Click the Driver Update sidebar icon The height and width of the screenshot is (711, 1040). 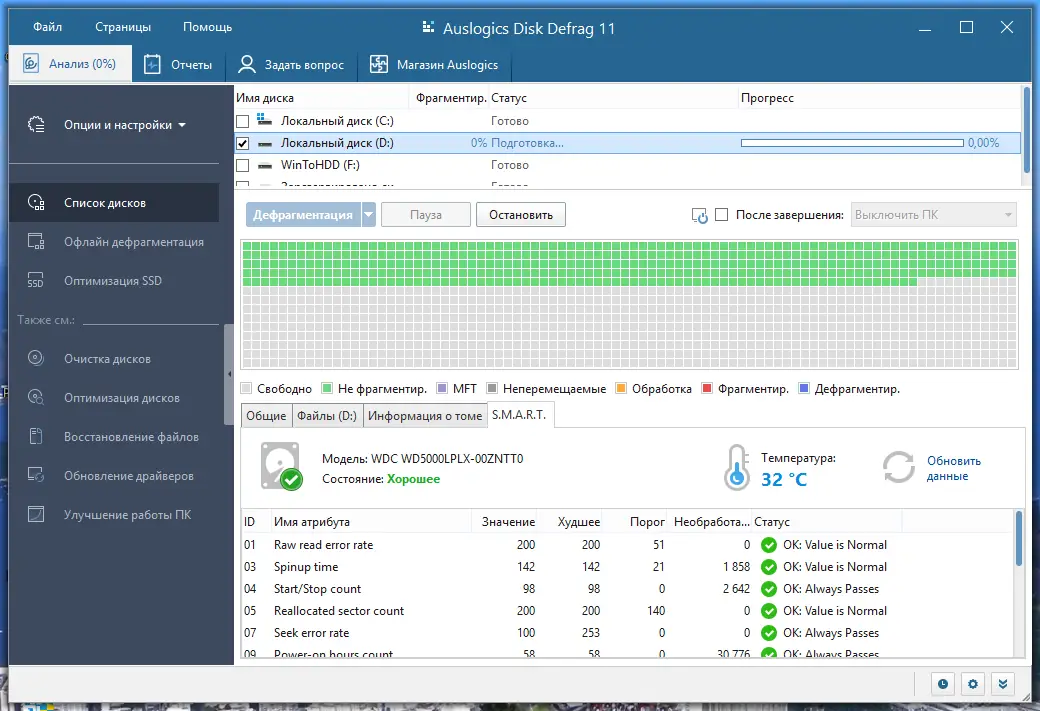coord(36,476)
